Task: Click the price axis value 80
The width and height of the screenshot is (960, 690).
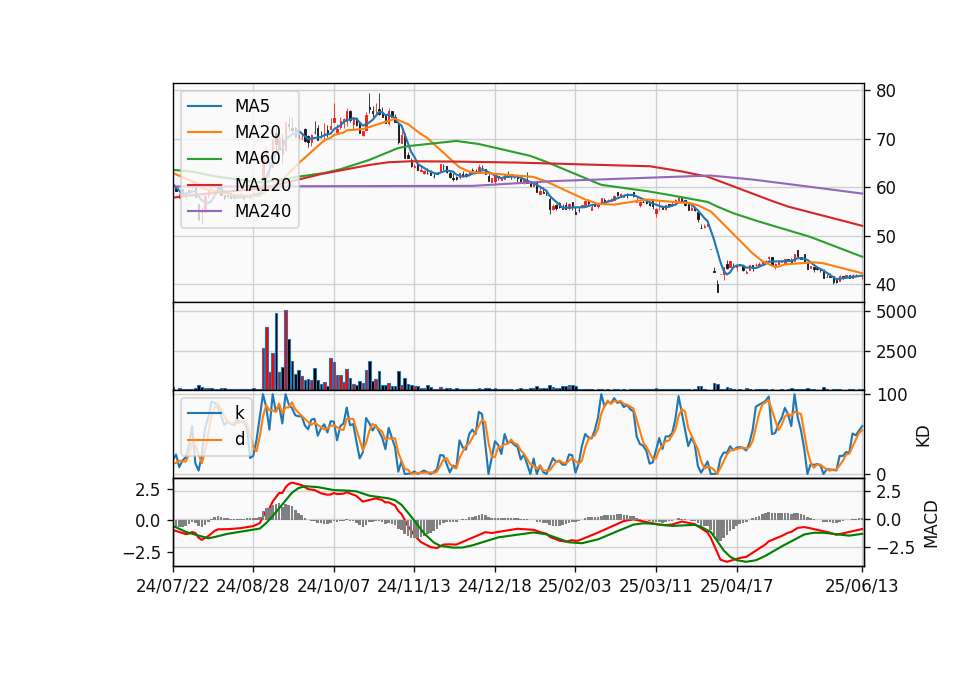Action: 885,91
